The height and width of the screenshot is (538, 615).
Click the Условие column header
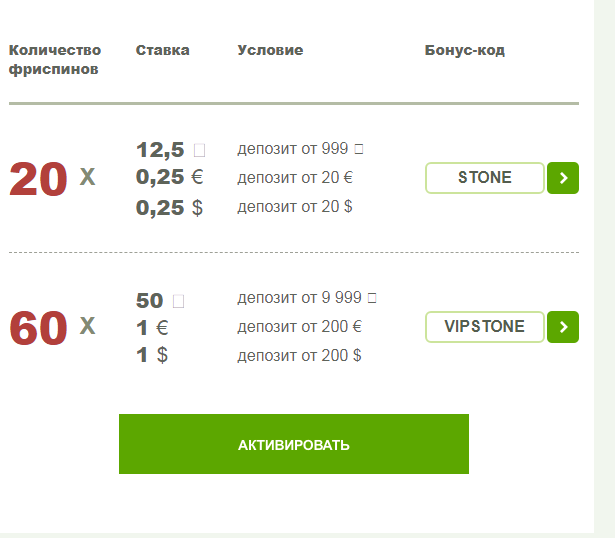(270, 50)
